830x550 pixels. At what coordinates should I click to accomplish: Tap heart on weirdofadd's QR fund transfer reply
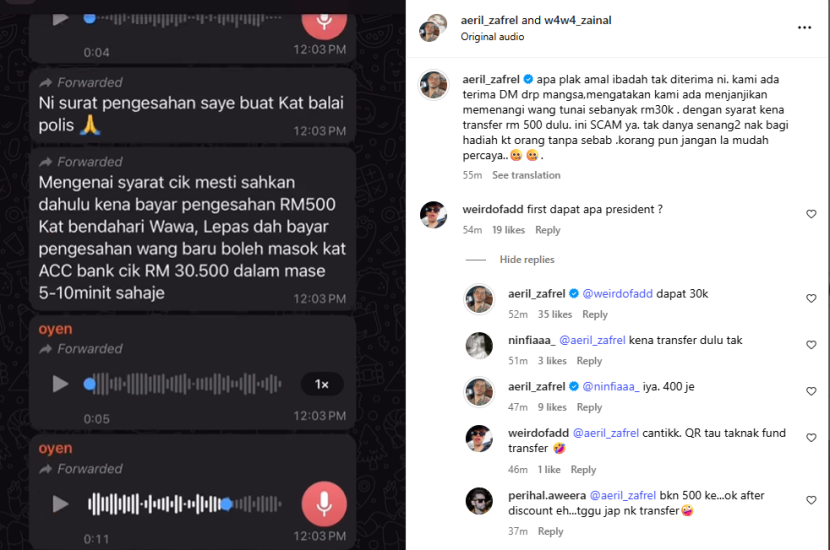811,438
